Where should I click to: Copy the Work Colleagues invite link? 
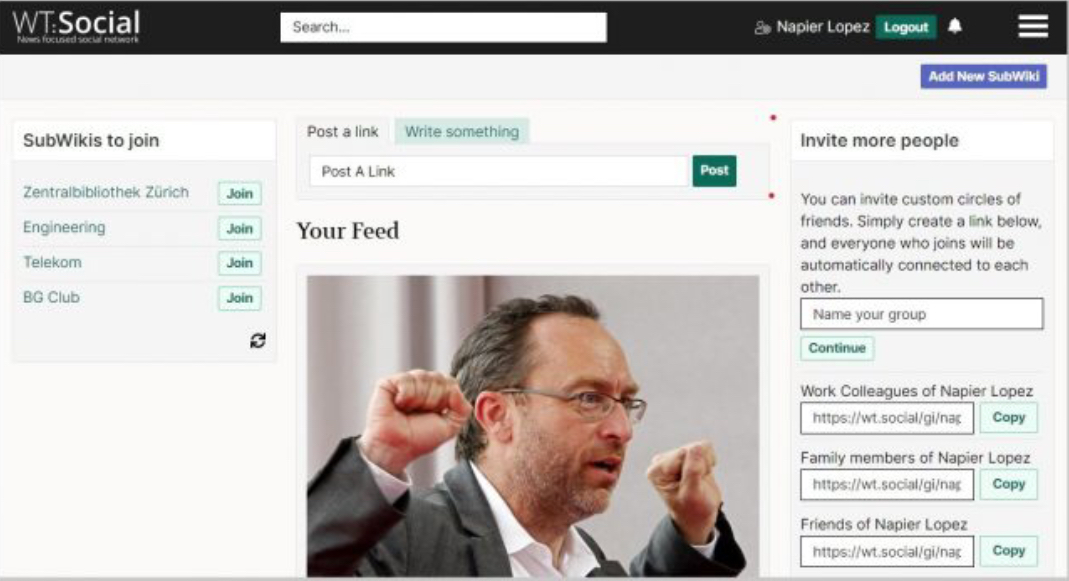1008,417
